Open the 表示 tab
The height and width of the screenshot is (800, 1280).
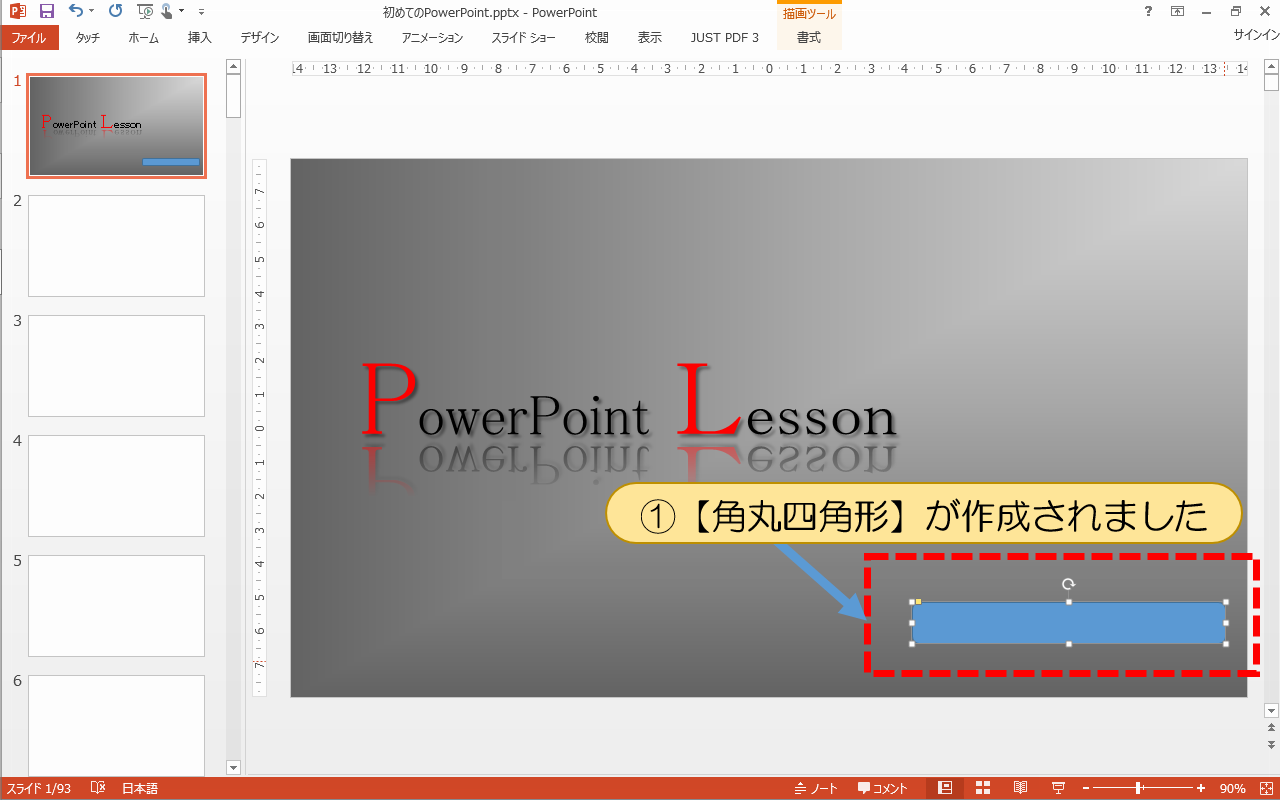[x=650, y=38]
